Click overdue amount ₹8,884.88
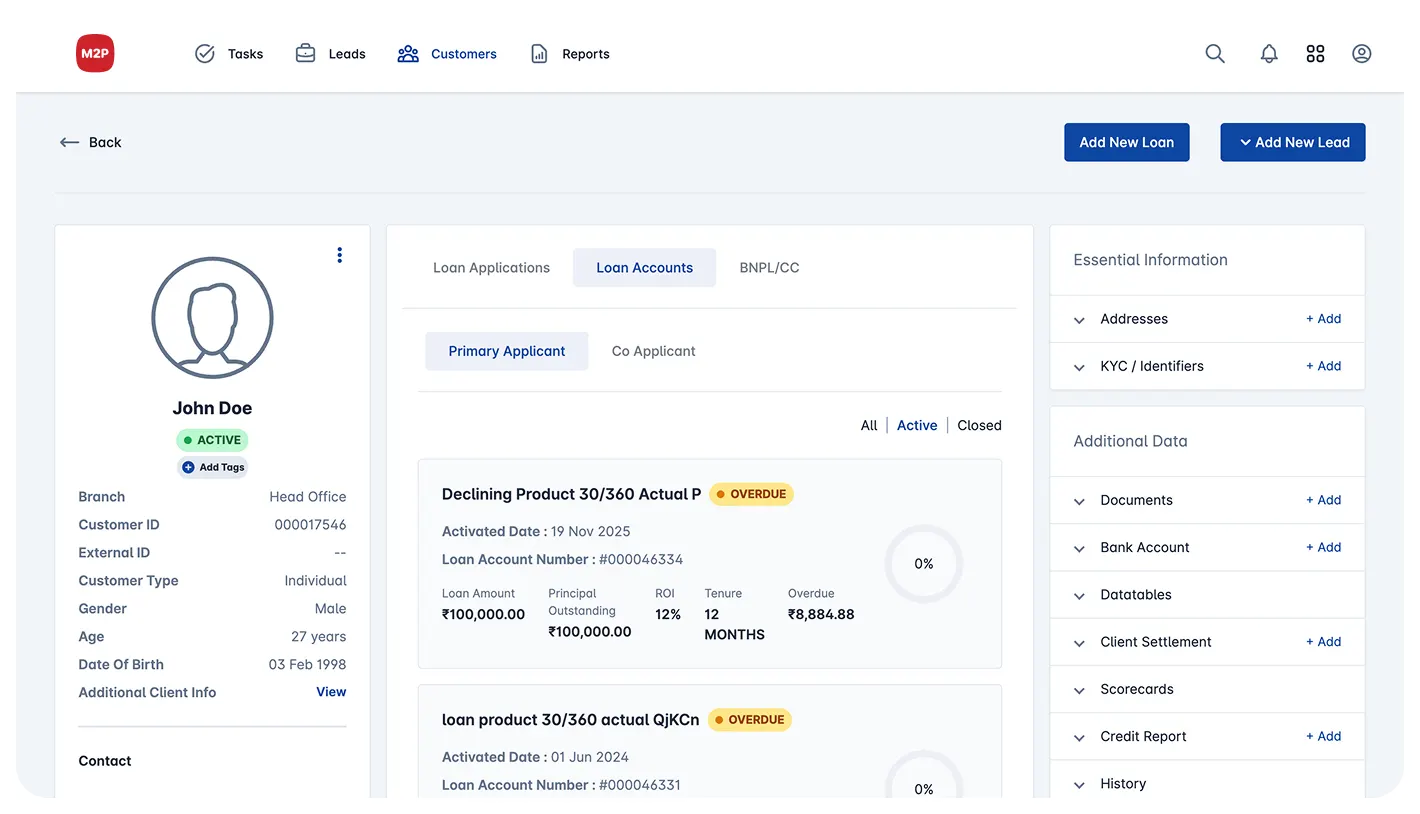Screen dimensions: 1420x814 821,614
